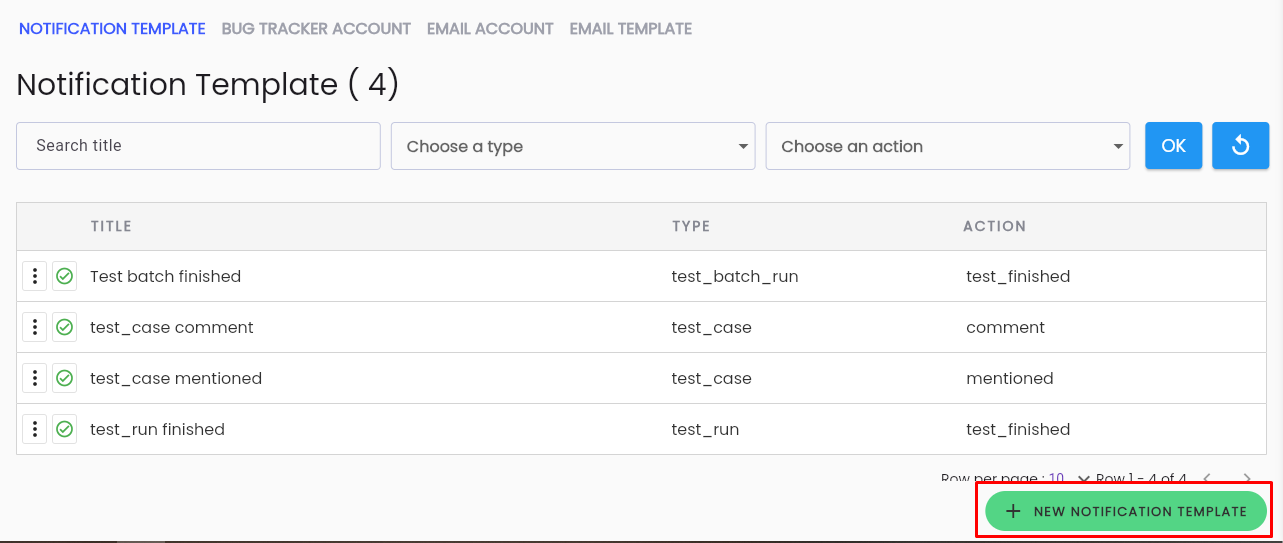
Task: Expand the Choose an action dropdown
Action: point(948,146)
